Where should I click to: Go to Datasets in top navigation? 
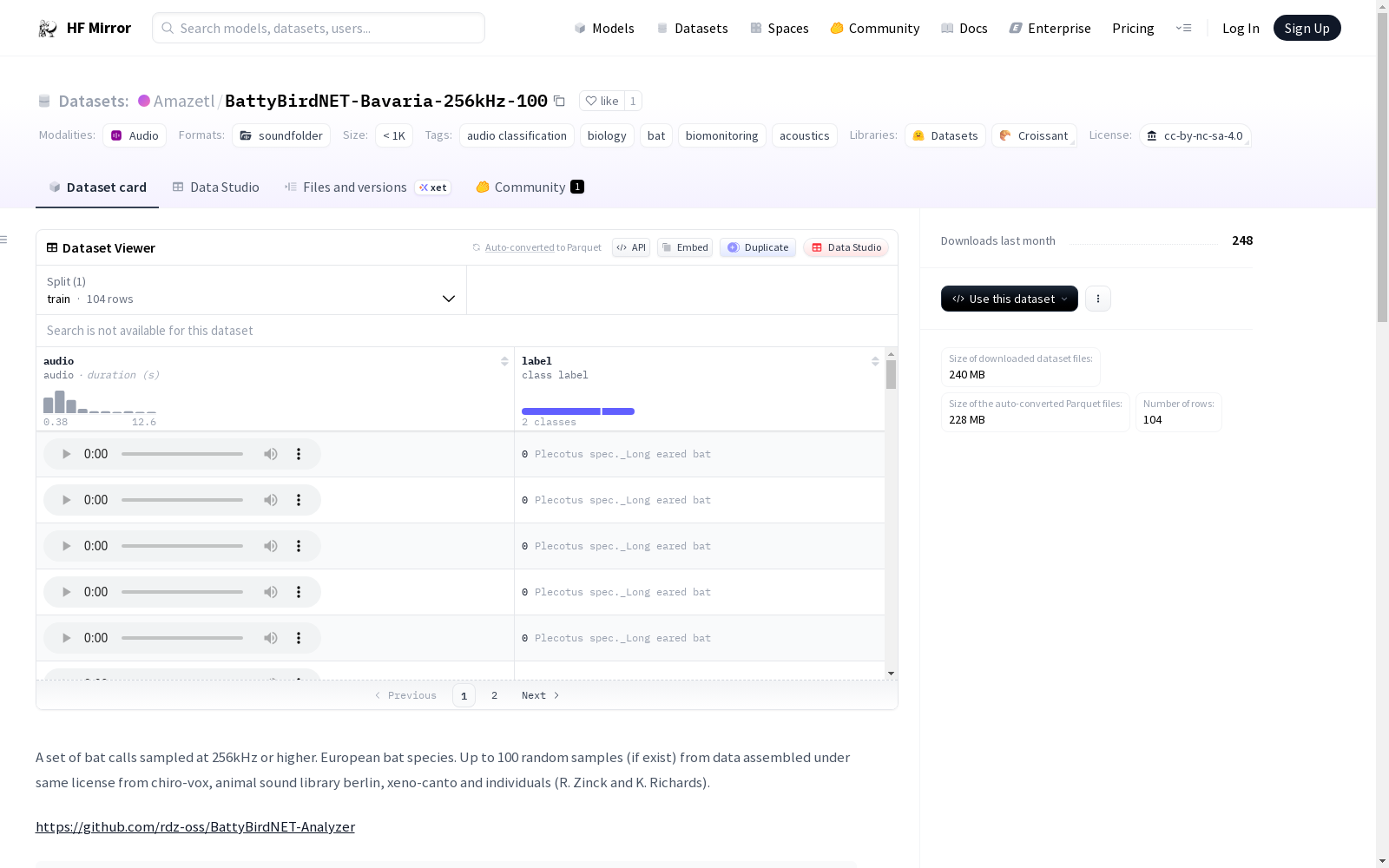pos(692,28)
